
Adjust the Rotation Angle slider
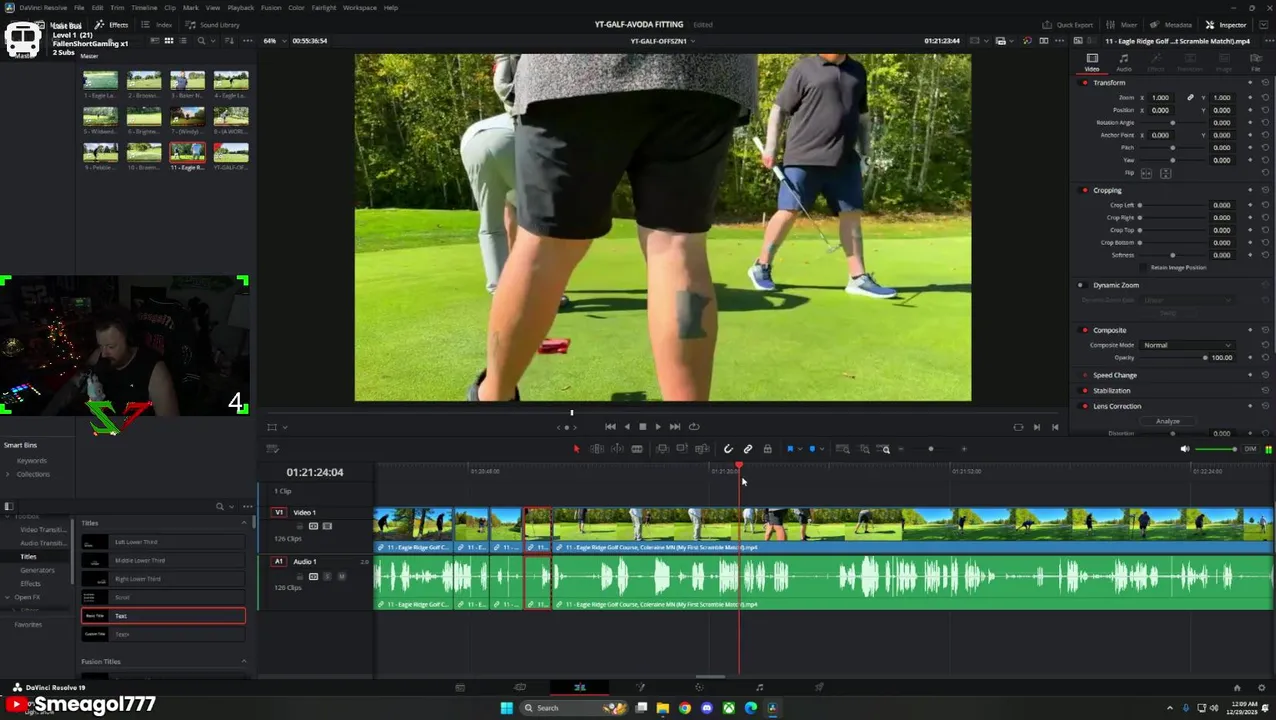click(x=1172, y=123)
